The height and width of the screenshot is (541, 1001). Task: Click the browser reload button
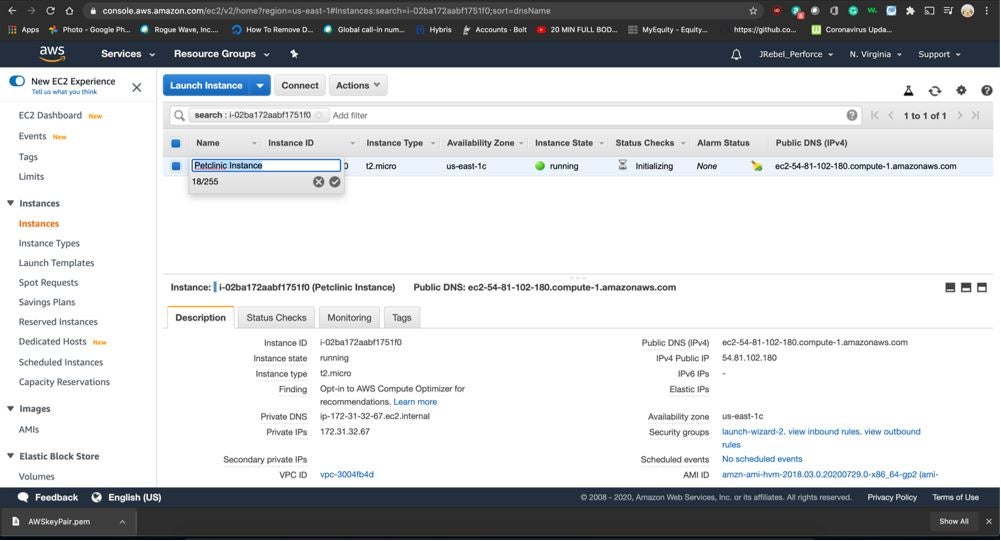click(50, 11)
